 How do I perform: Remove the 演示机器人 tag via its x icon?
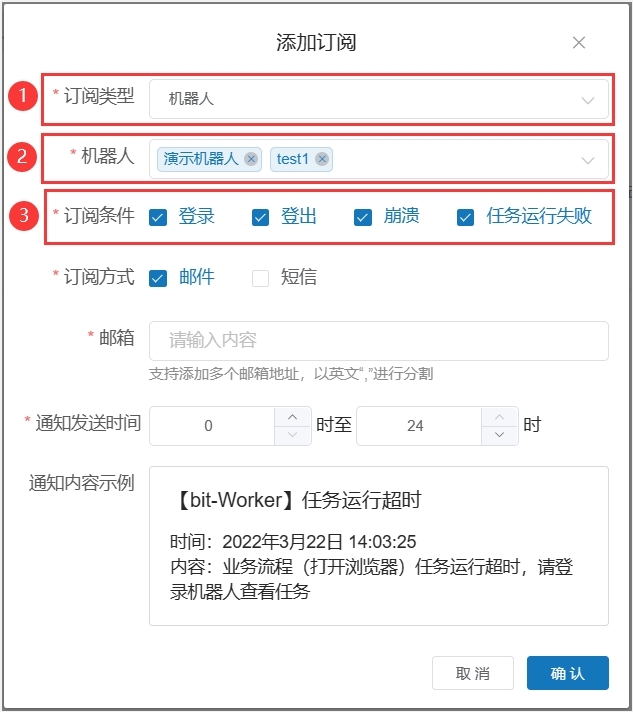pos(251,159)
